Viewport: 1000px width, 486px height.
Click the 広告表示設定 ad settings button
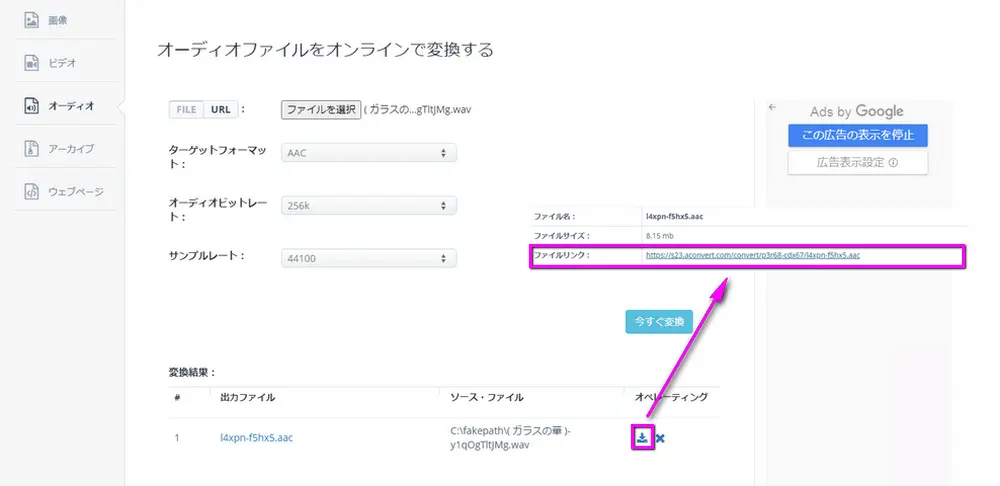(x=857, y=162)
